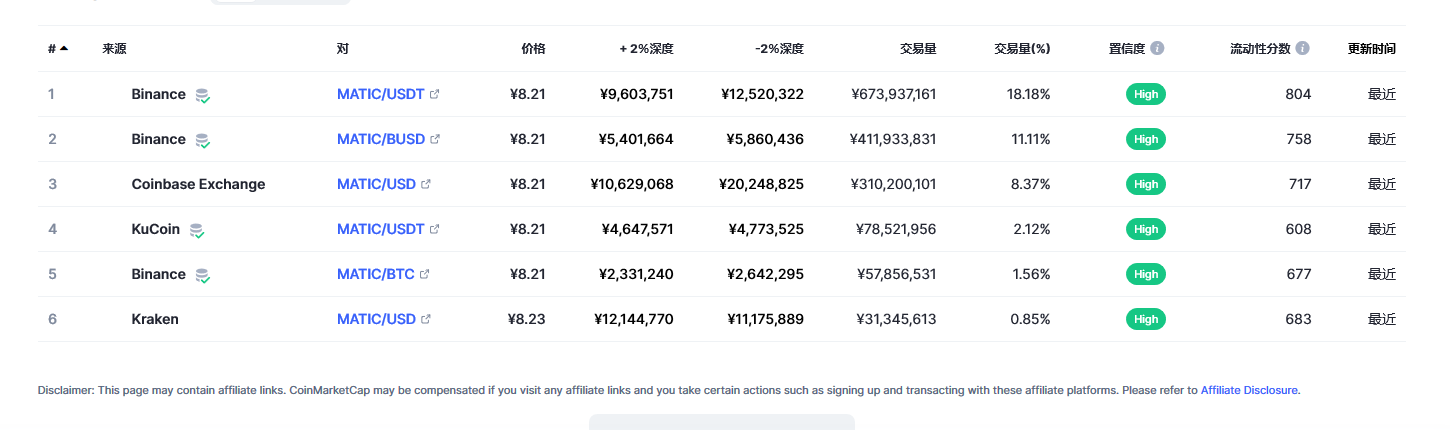Click the external link icon after Coinbase MATIC/USD
The width and height of the screenshot is (1450, 430).
[x=426, y=184]
